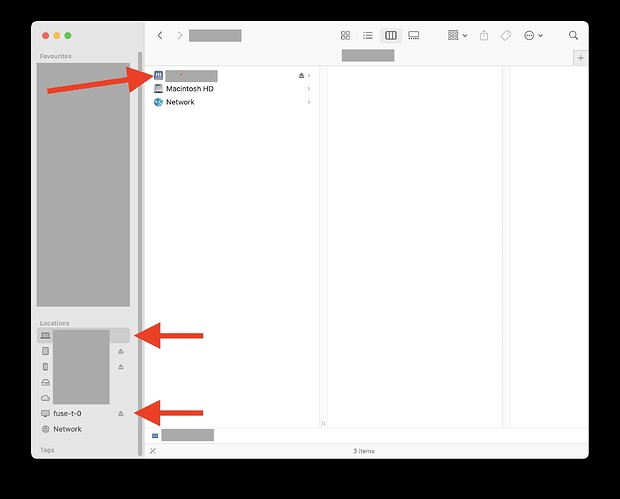Eject the fuse-t-0 volume

pyautogui.click(x=121, y=413)
